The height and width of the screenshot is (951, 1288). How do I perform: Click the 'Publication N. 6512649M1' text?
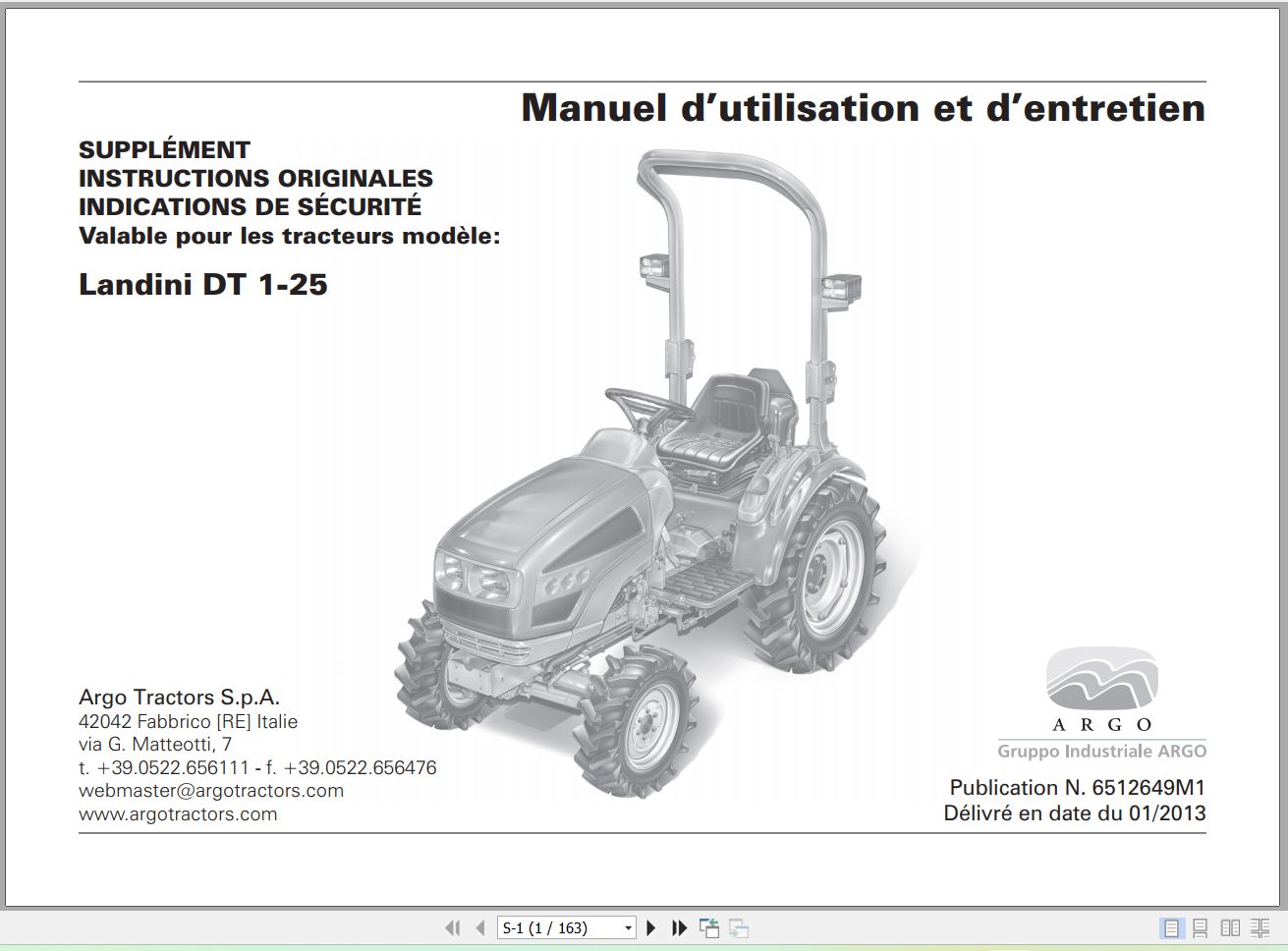pyautogui.click(x=1077, y=787)
